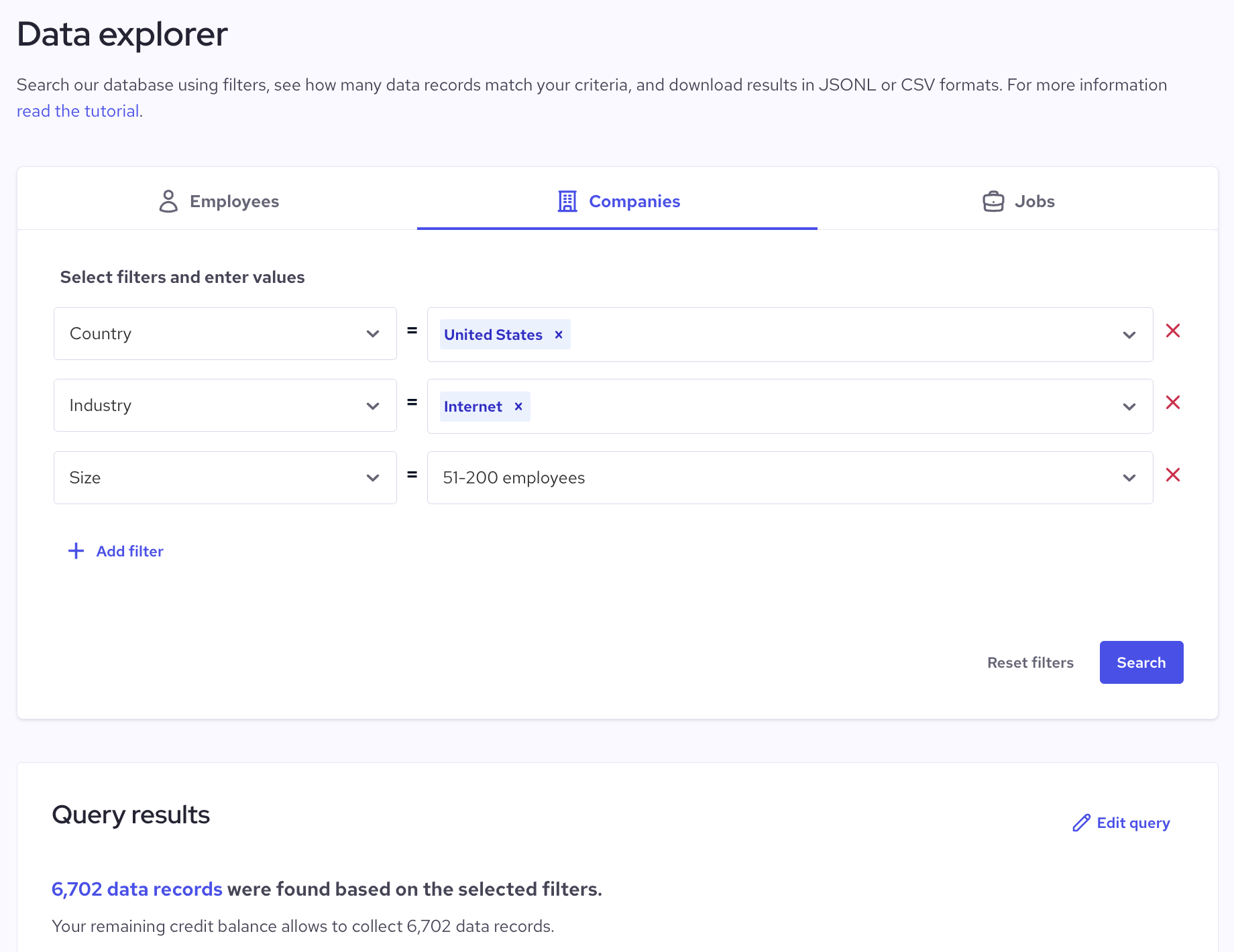The image size is (1234, 952).
Task: Remove the United States tag
Action: (559, 335)
